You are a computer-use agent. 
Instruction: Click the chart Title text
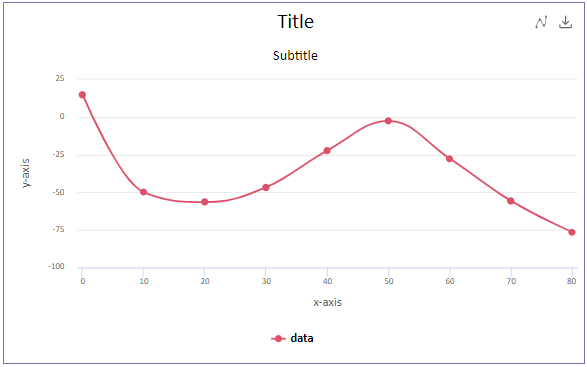tap(295, 21)
